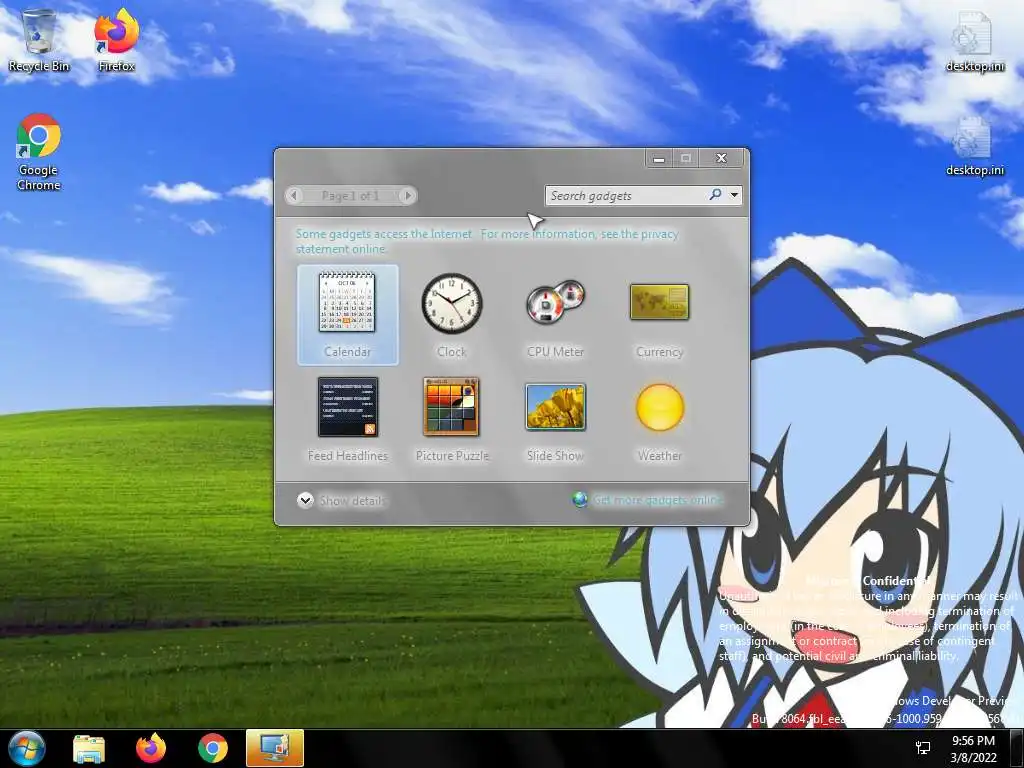Viewport: 1024px width, 768px height.
Task: Select the Weather gadget icon
Action: coord(660,408)
